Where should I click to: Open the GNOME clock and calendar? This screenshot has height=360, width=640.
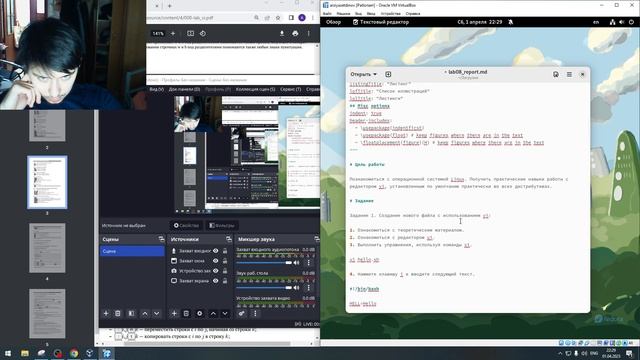pos(480,22)
